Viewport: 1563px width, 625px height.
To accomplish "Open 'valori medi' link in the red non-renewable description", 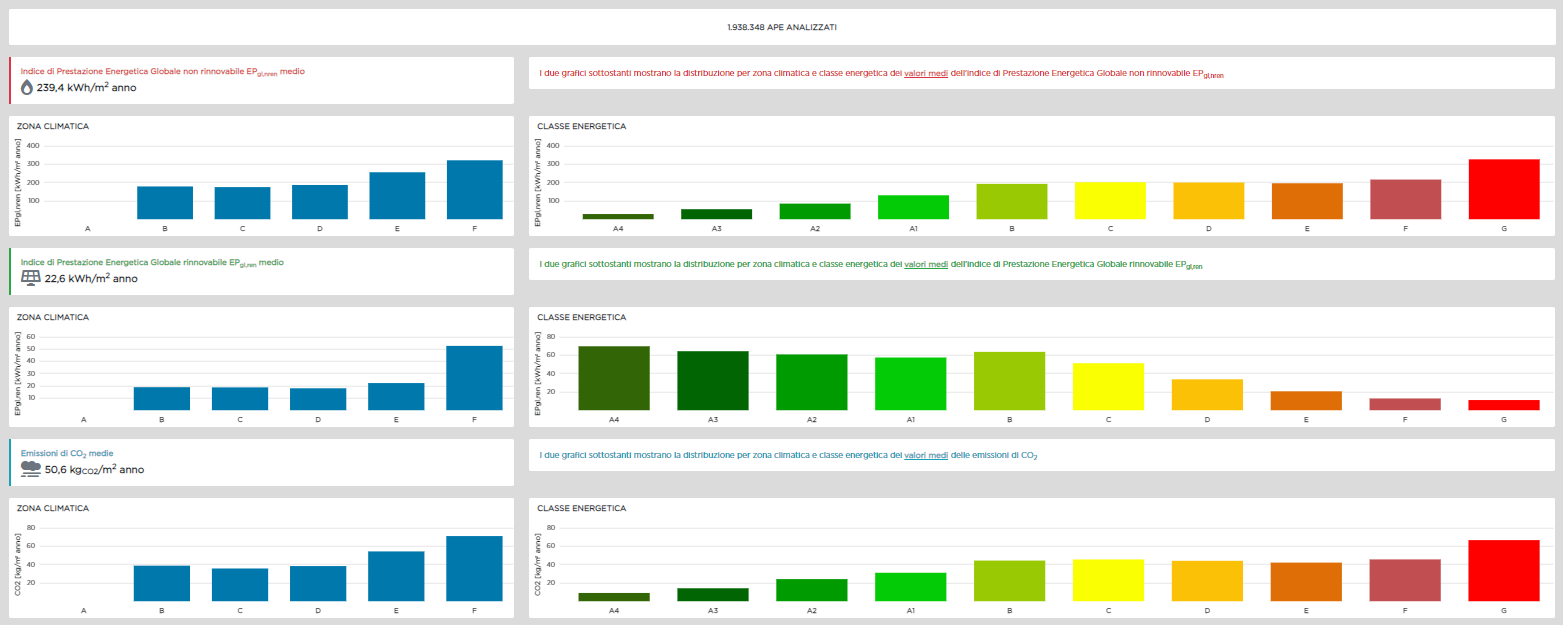I will tap(925, 73).
